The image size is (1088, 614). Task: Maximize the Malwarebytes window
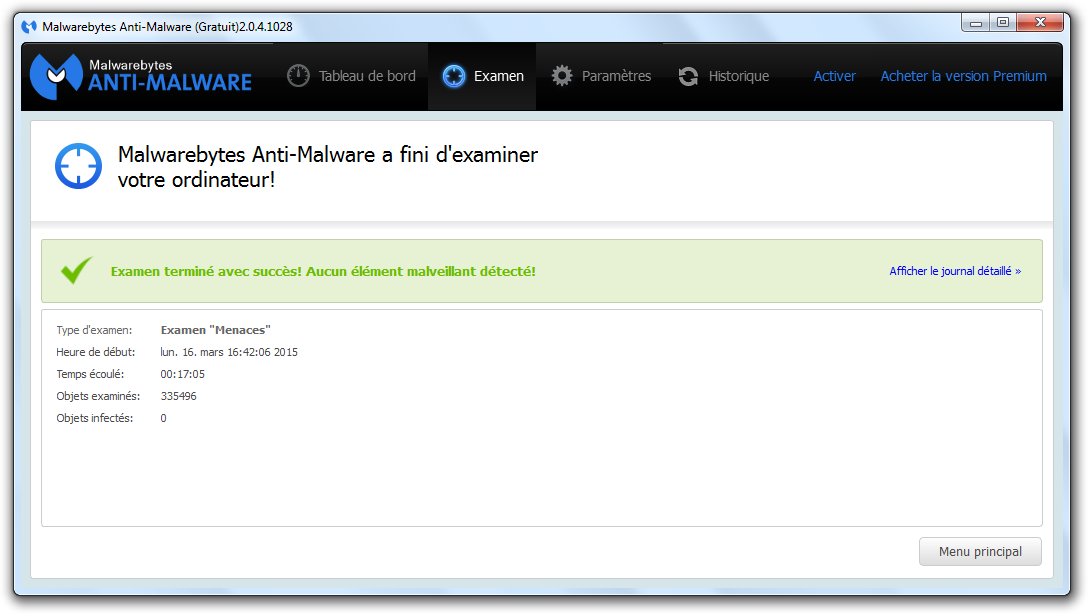pyautogui.click(x=1003, y=23)
